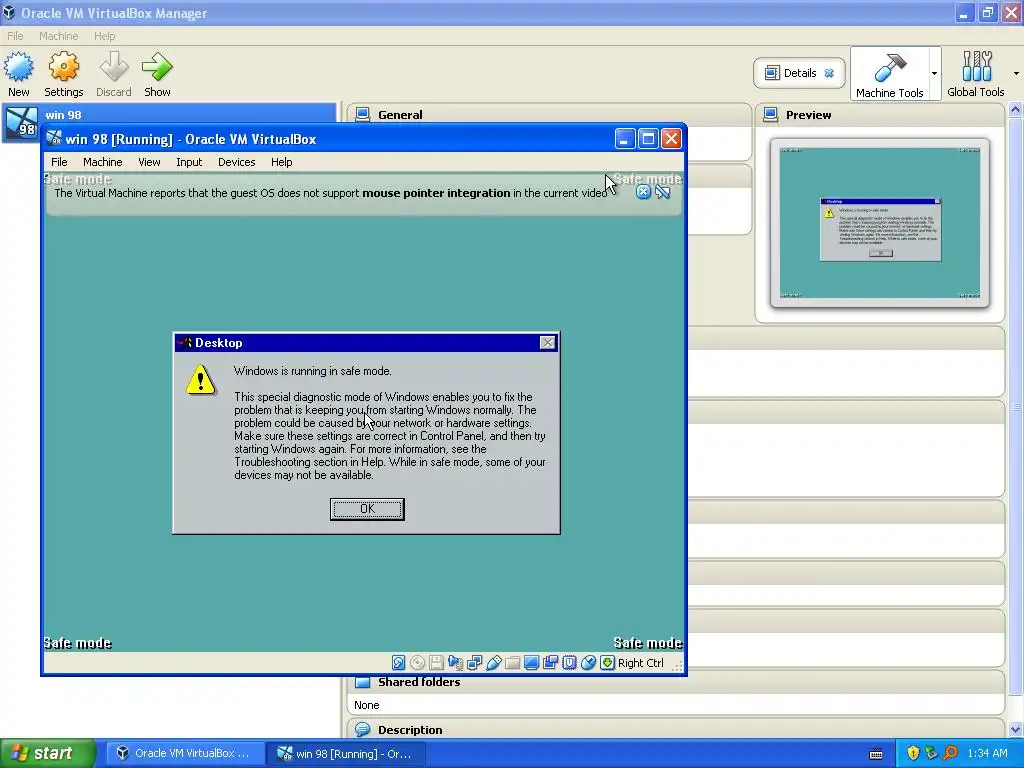1024x768 pixels.
Task: Click the CPU virtualization status icon
Action: click(x=569, y=663)
